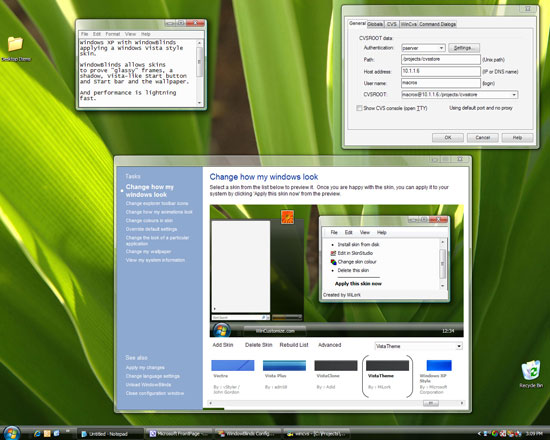Viewport: 550px width, 440px height.
Task: Click the skin list horizontal scrollbar thumb
Action: tap(431, 403)
